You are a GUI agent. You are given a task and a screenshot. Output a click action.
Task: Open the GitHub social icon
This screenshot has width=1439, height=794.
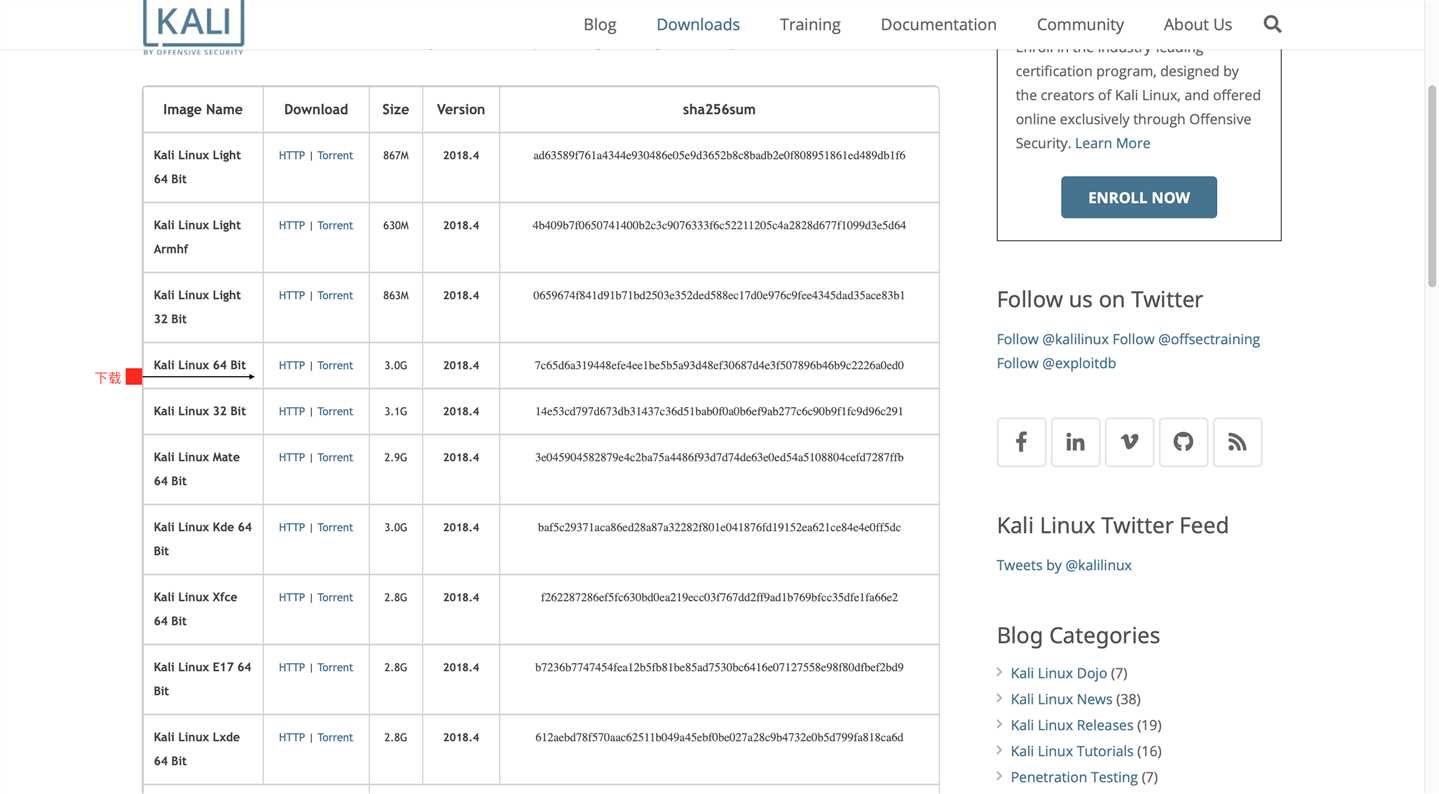pyautogui.click(x=1183, y=442)
